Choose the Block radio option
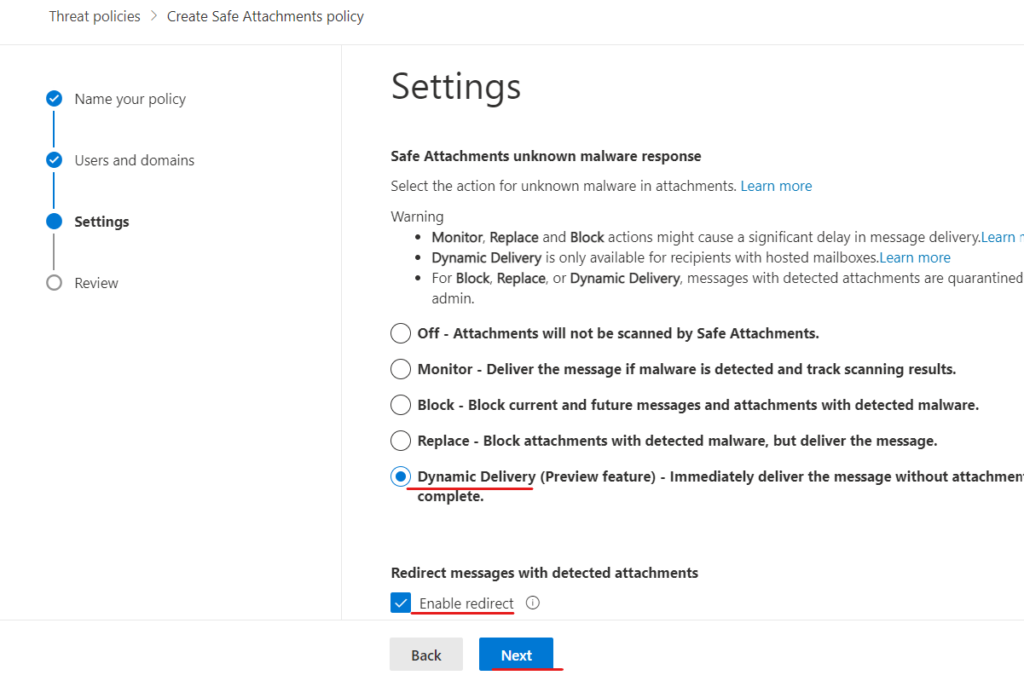 point(400,405)
